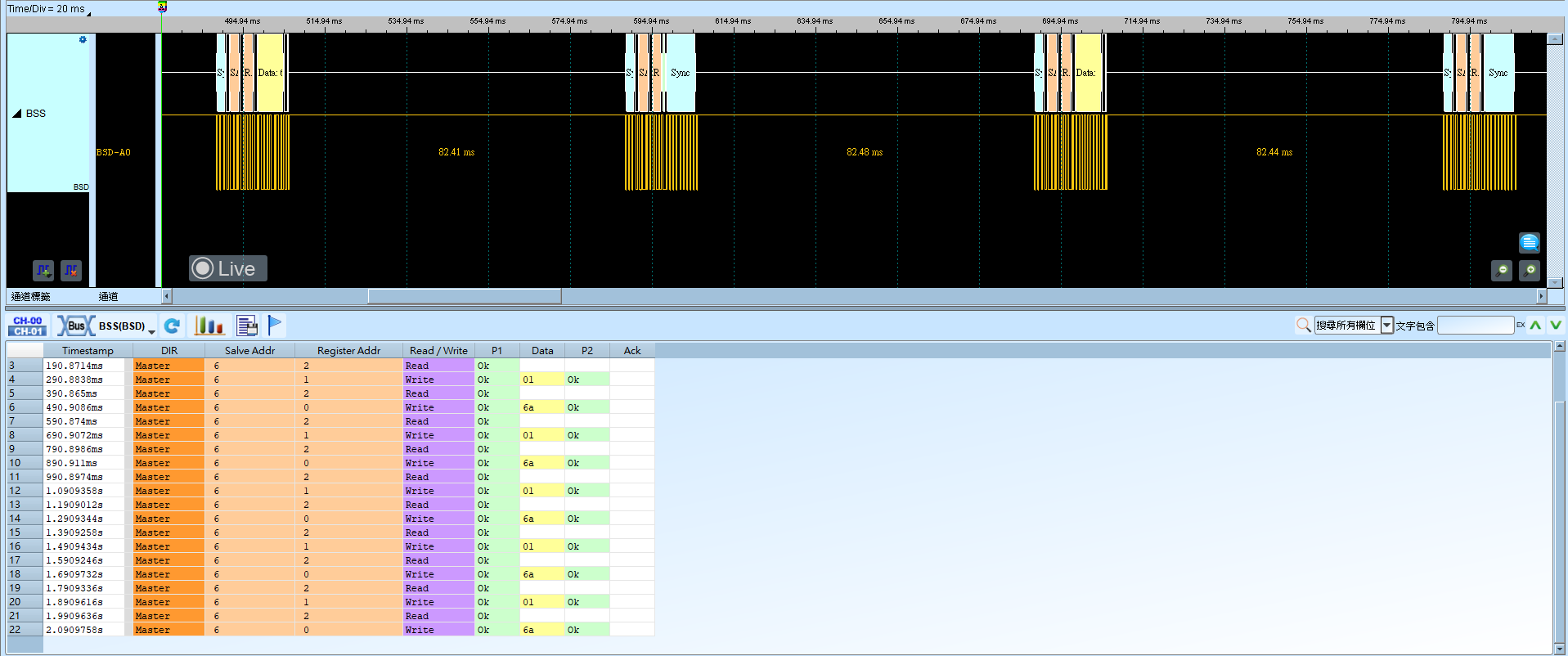Open the 搜尋所有欄位 search field dropdown

pos(1387,325)
